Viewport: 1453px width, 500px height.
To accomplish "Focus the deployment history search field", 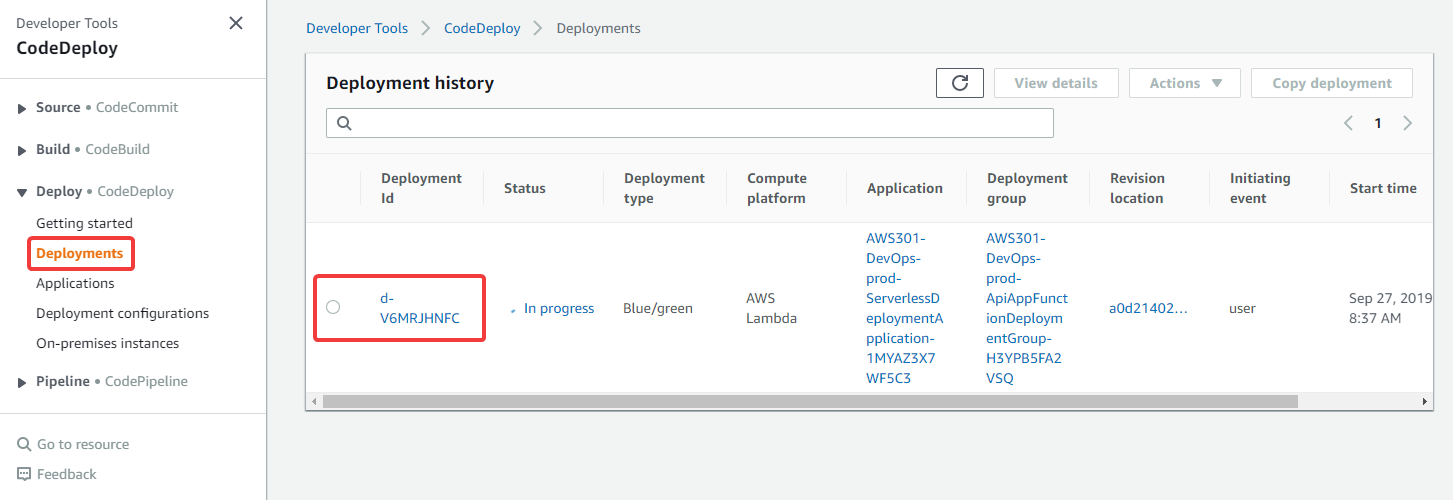I will tap(690, 123).
